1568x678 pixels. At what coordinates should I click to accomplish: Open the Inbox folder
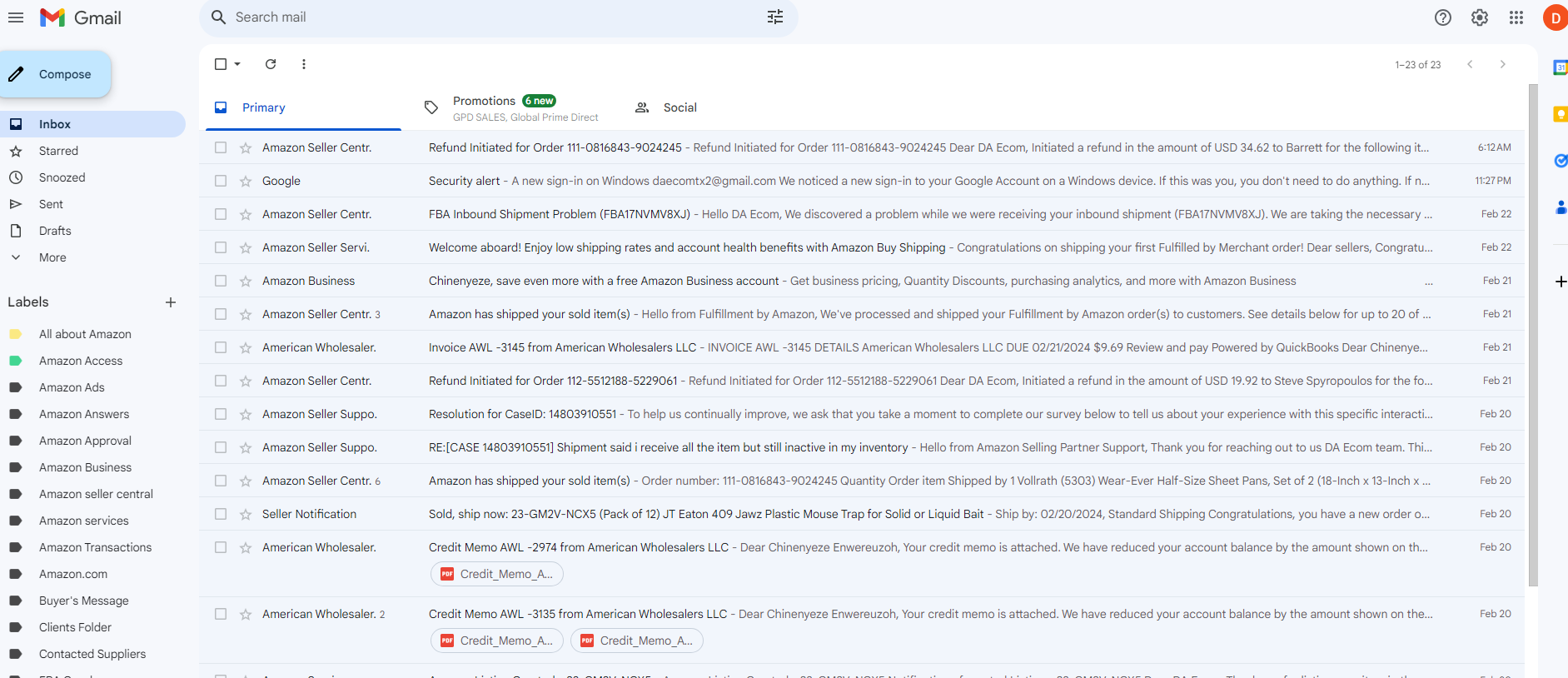92,124
